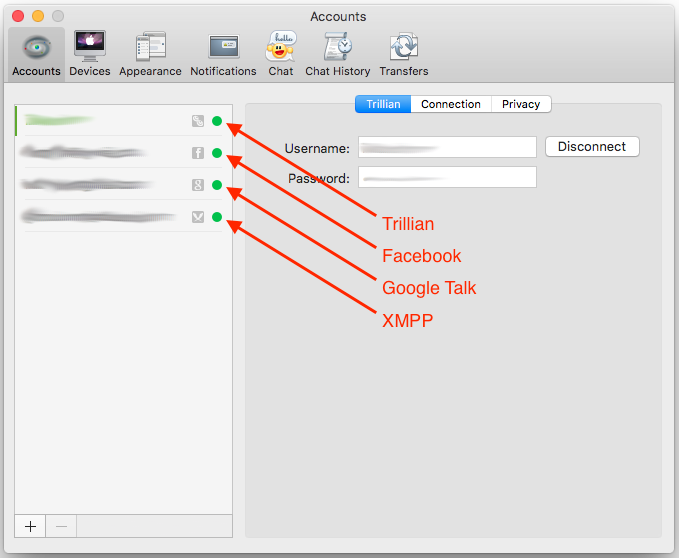
Task: Remove selected account with minus button
Action: [61, 526]
